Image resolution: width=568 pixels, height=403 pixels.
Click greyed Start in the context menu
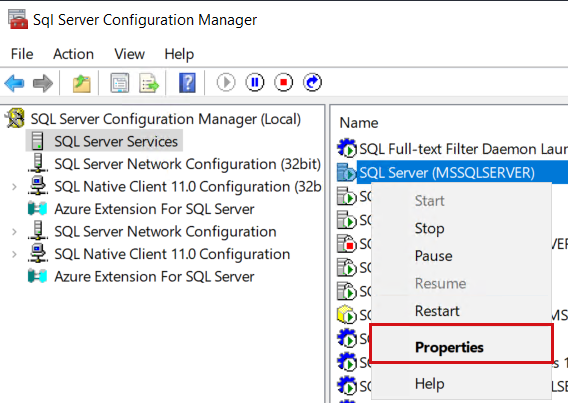pyautogui.click(x=462, y=201)
